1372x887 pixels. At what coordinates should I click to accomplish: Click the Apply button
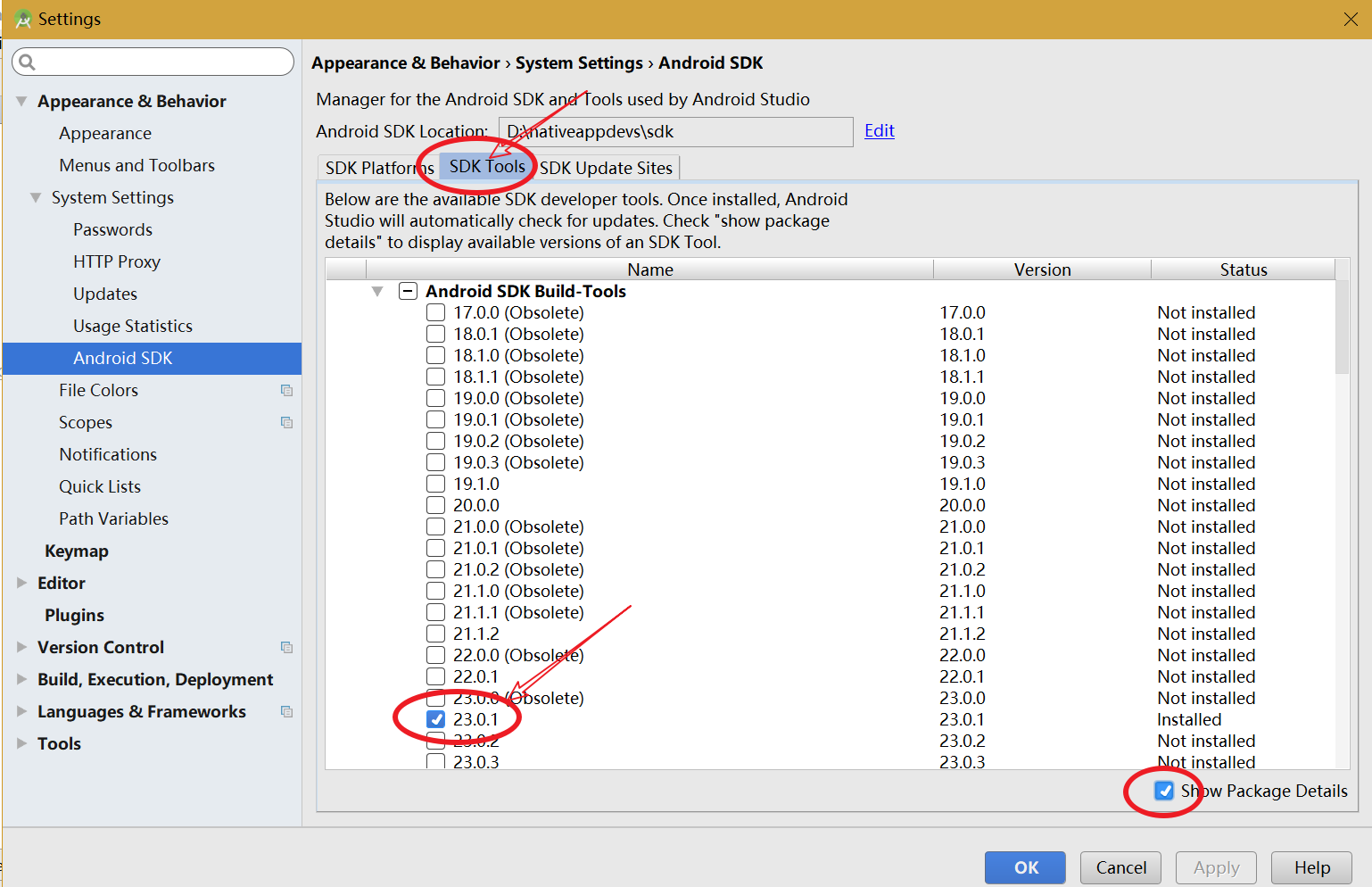(1216, 867)
